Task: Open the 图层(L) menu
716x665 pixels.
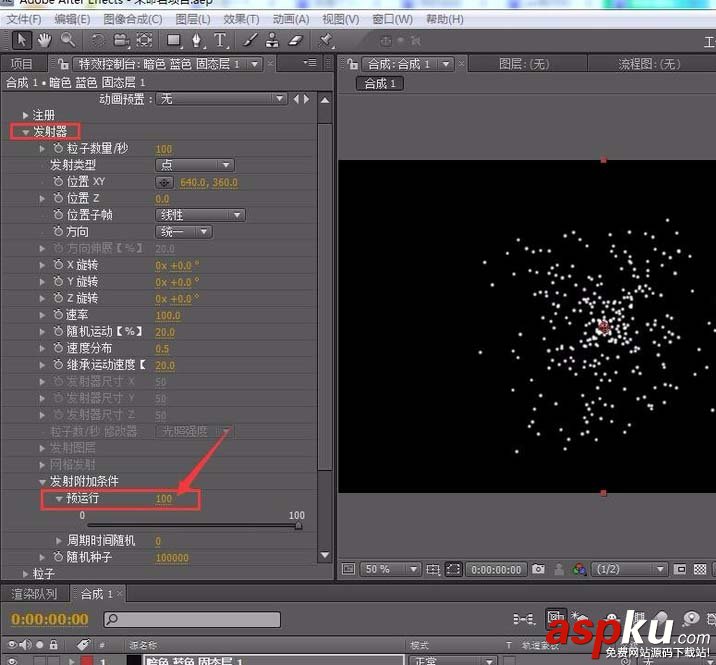Action: pyautogui.click(x=193, y=20)
